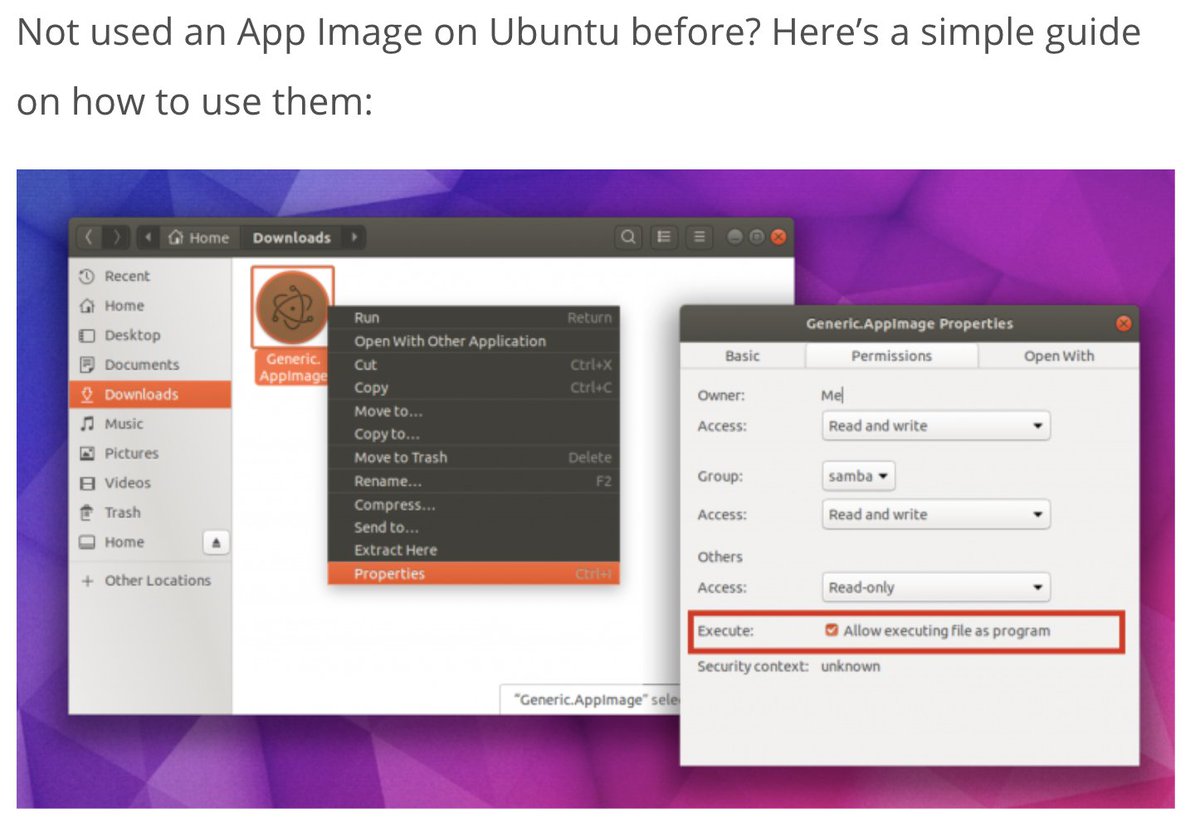
Task: Choose Copy to... from the context menu
Action: tap(474, 434)
